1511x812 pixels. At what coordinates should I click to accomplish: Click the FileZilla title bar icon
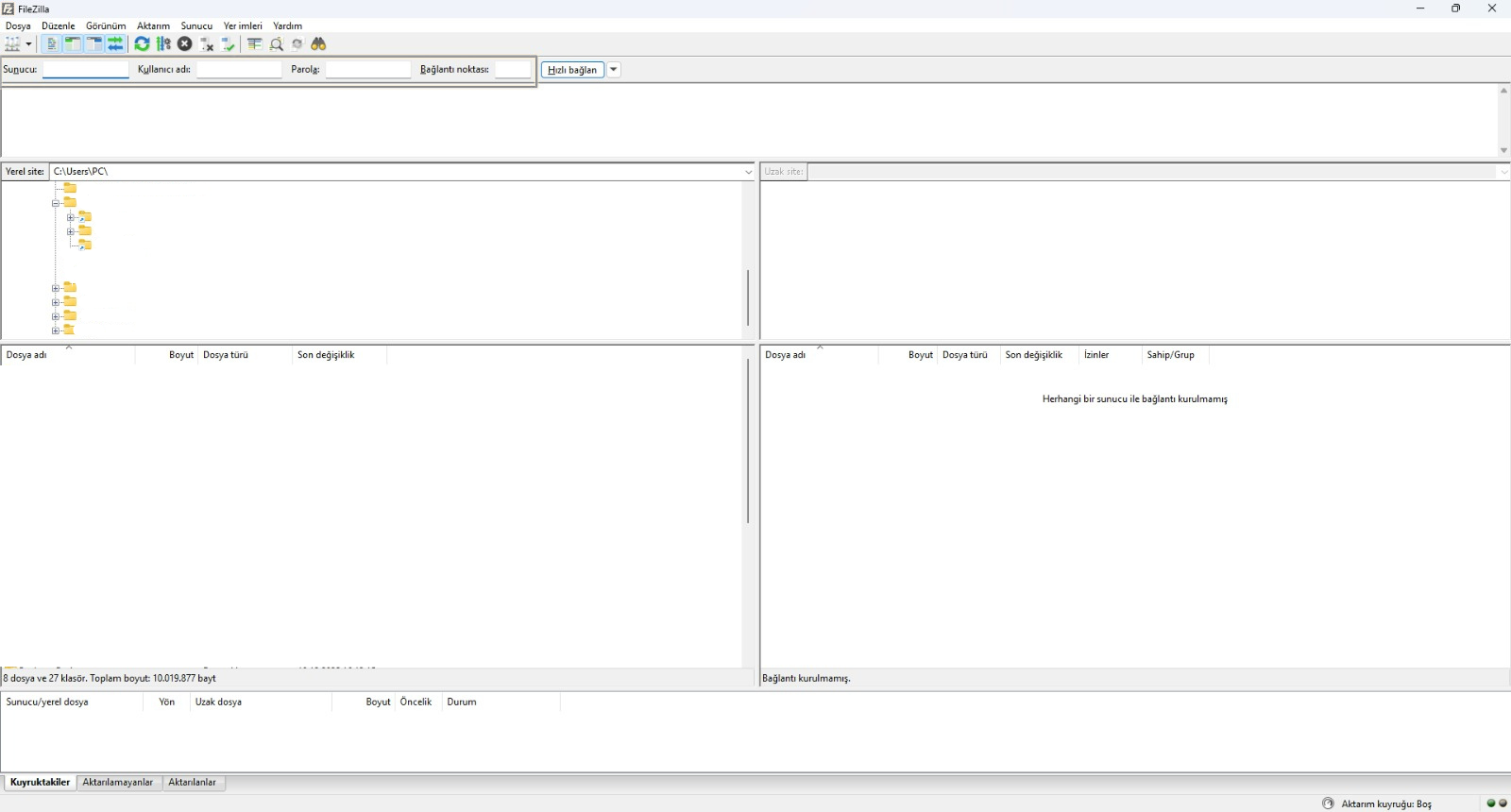(8, 8)
